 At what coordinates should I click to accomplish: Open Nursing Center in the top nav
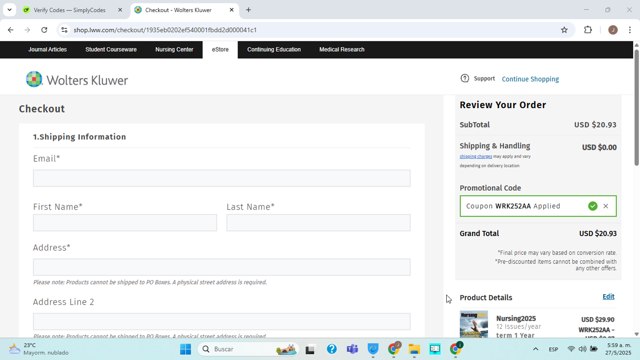click(x=174, y=49)
